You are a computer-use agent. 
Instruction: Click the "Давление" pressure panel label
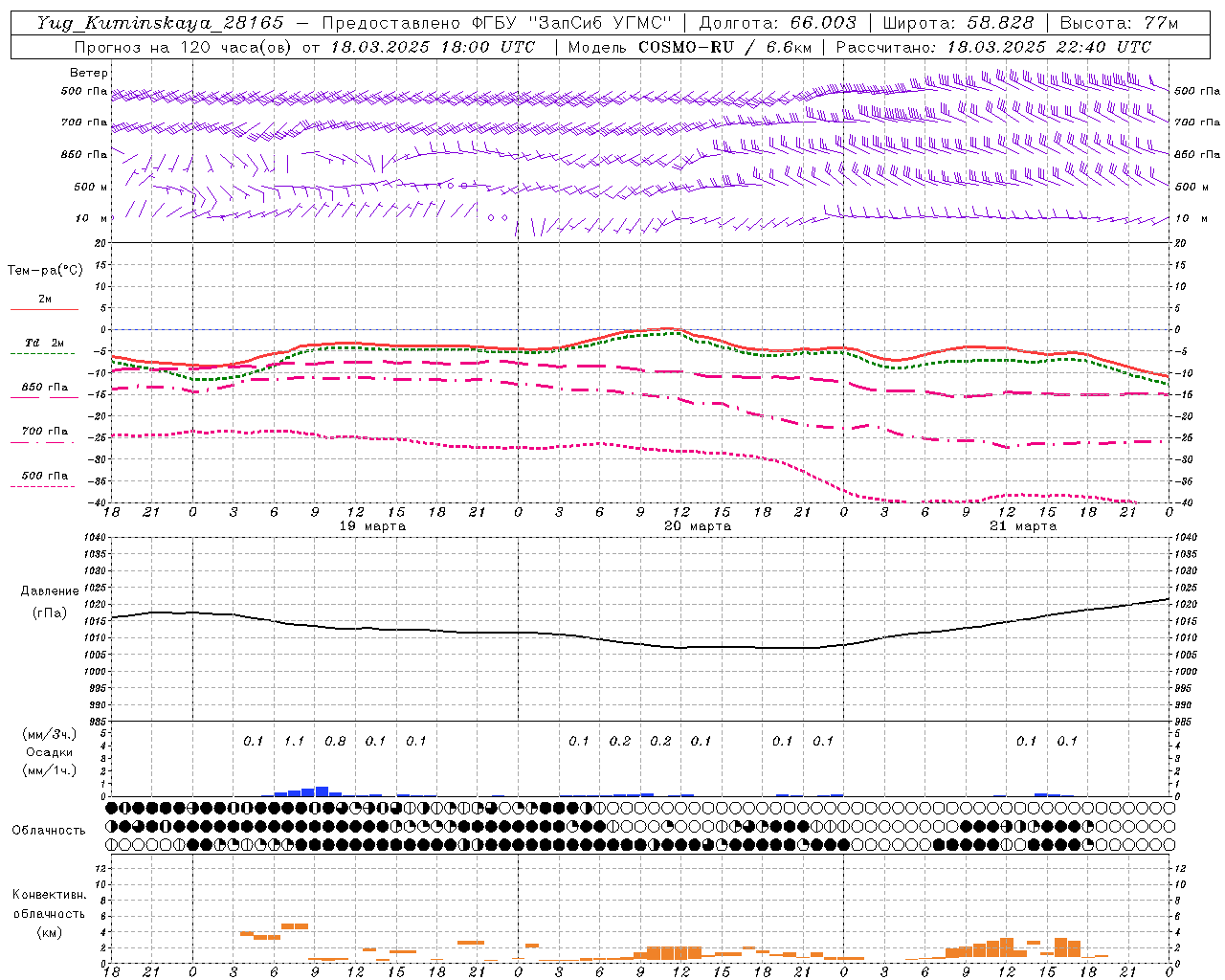[50, 591]
